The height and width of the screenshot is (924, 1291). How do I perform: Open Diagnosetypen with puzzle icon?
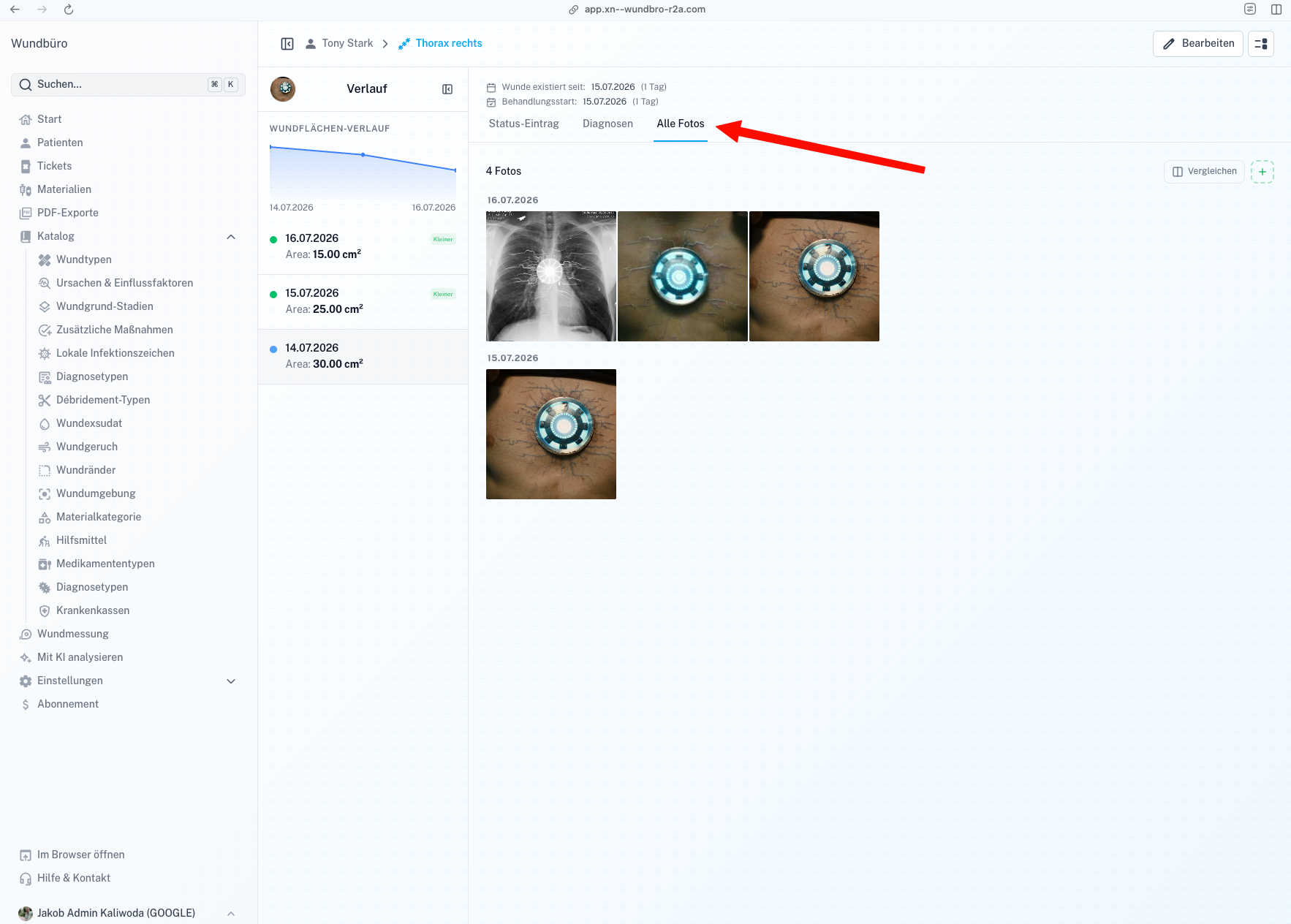pos(92,587)
